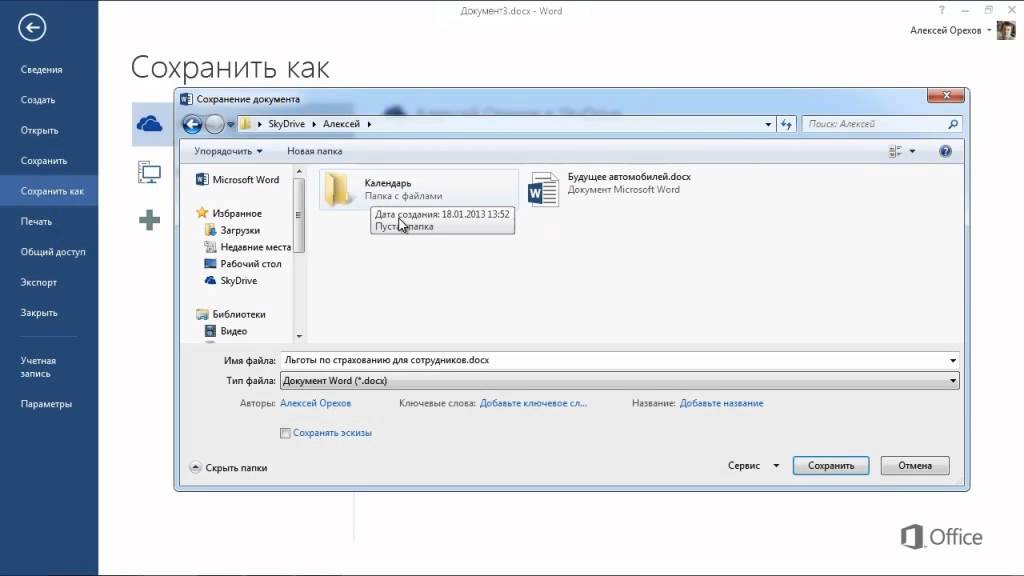Select the Будущее автомобилей.docx file icon
1024x576 pixels.
(x=543, y=189)
